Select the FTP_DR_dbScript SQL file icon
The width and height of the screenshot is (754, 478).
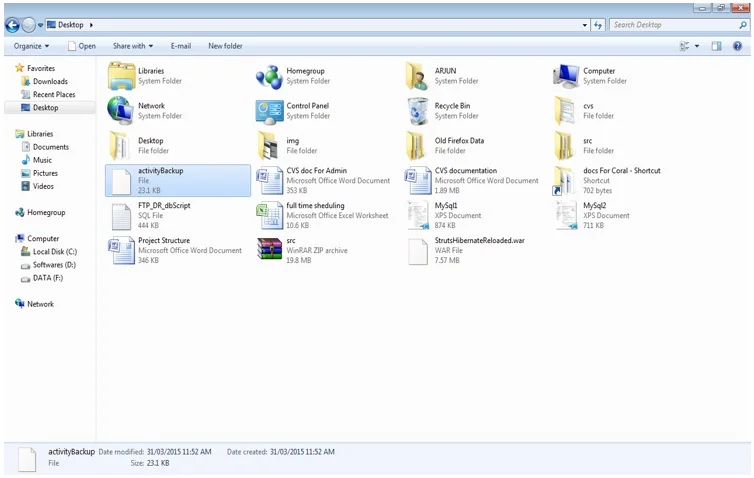[x=121, y=216]
